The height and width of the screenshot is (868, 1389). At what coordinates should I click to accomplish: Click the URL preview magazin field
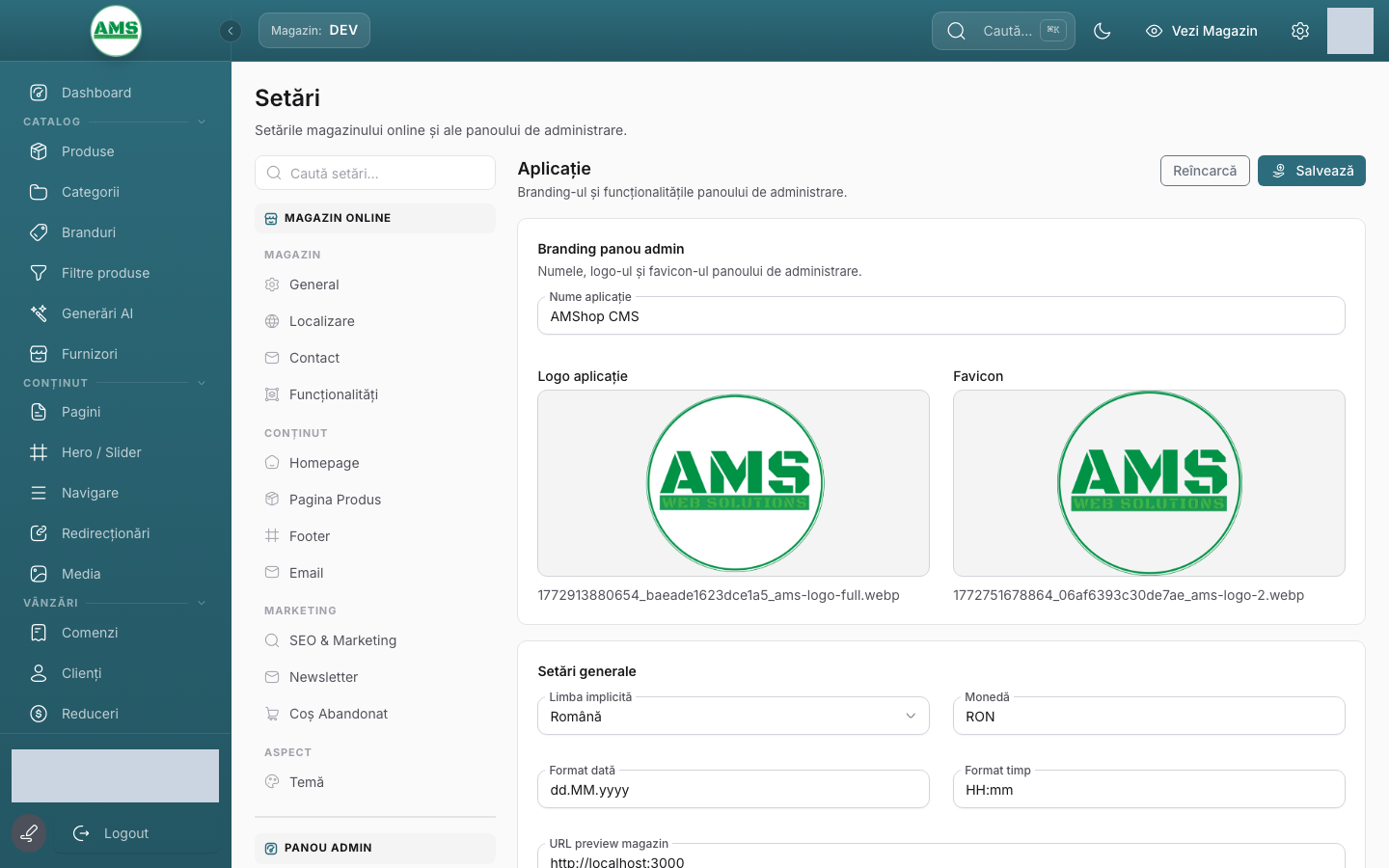(x=941, y=856)
